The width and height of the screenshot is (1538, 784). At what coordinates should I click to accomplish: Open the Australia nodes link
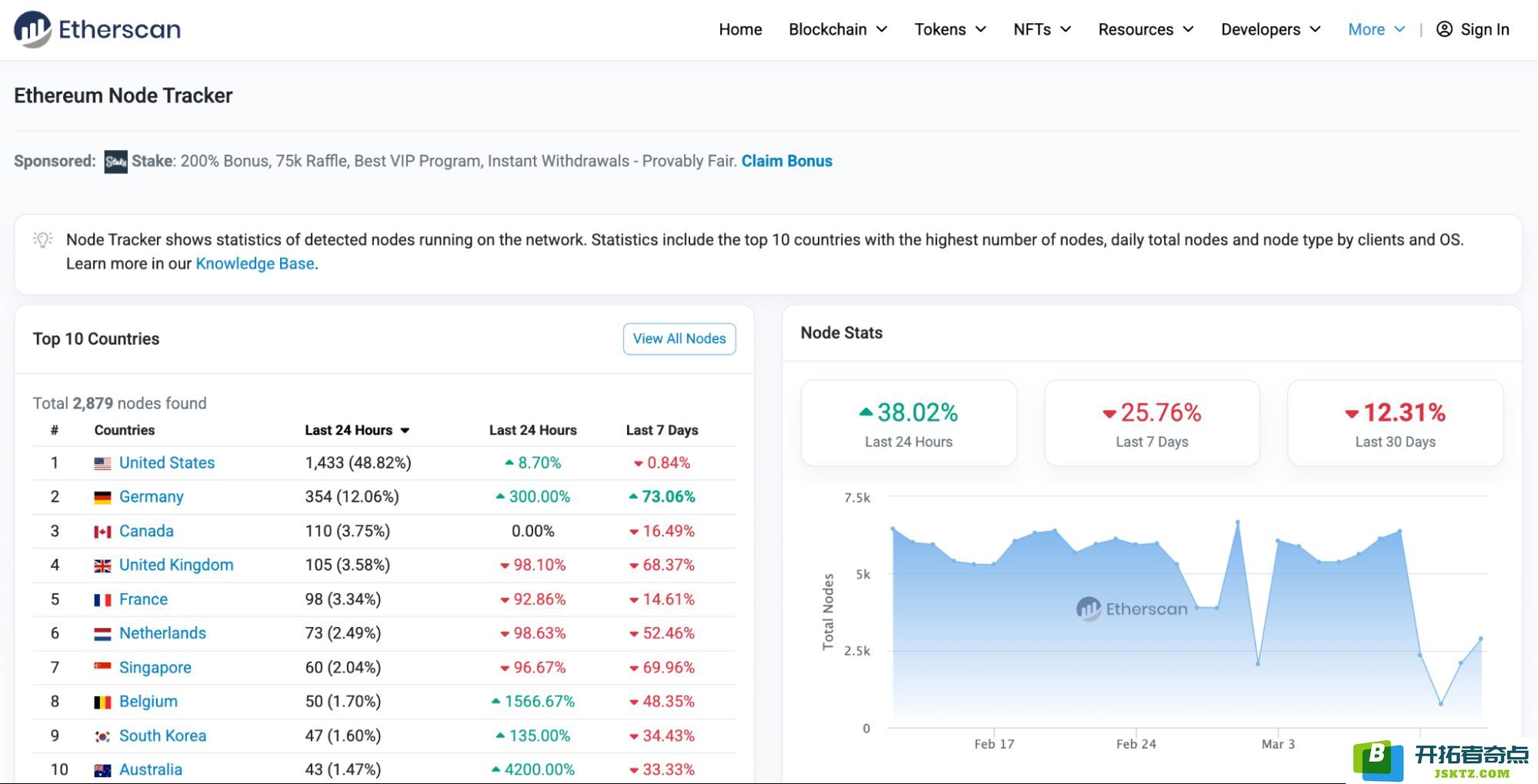click(x=151, y=769)
